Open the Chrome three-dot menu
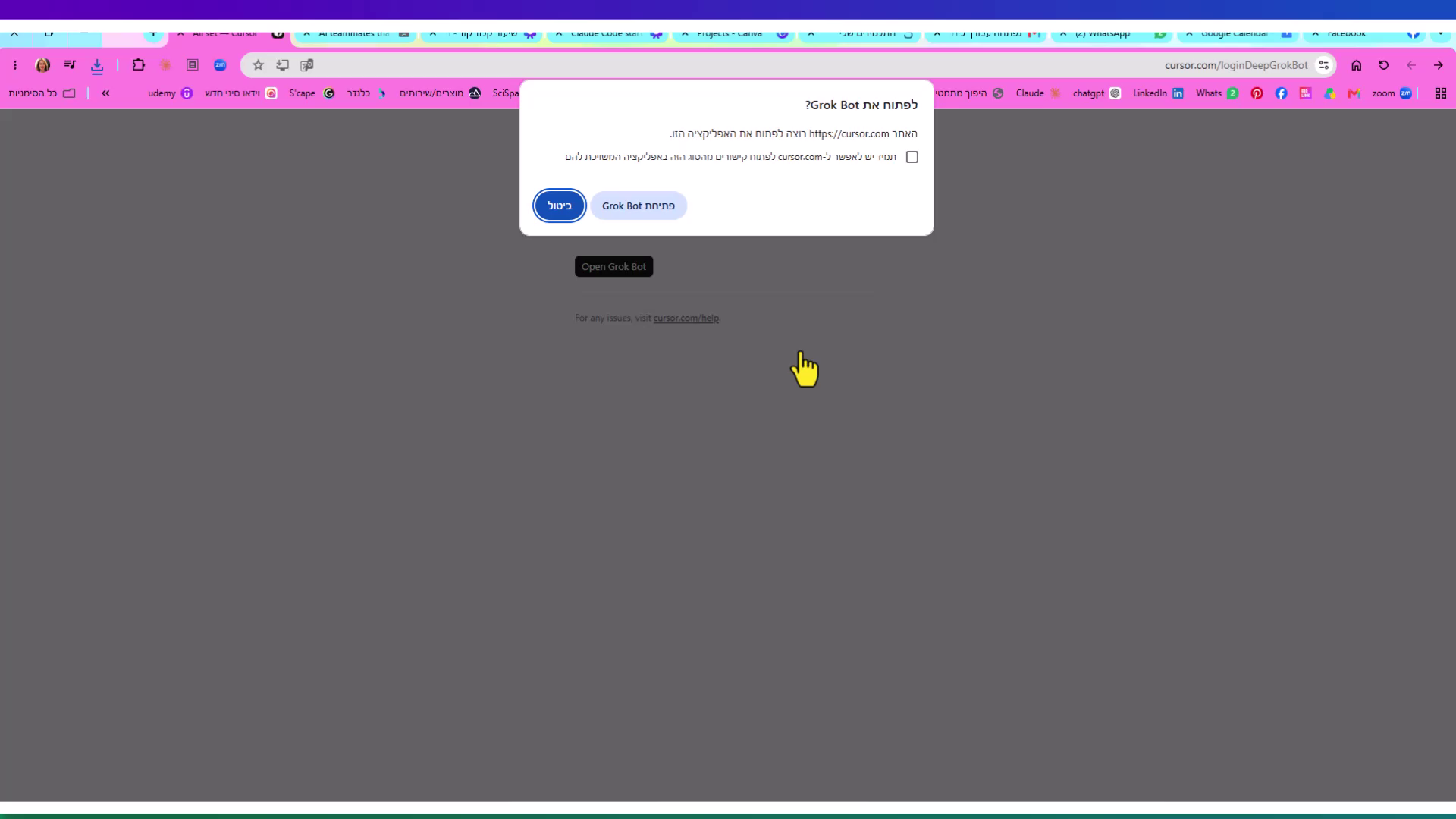 (15, 65)
